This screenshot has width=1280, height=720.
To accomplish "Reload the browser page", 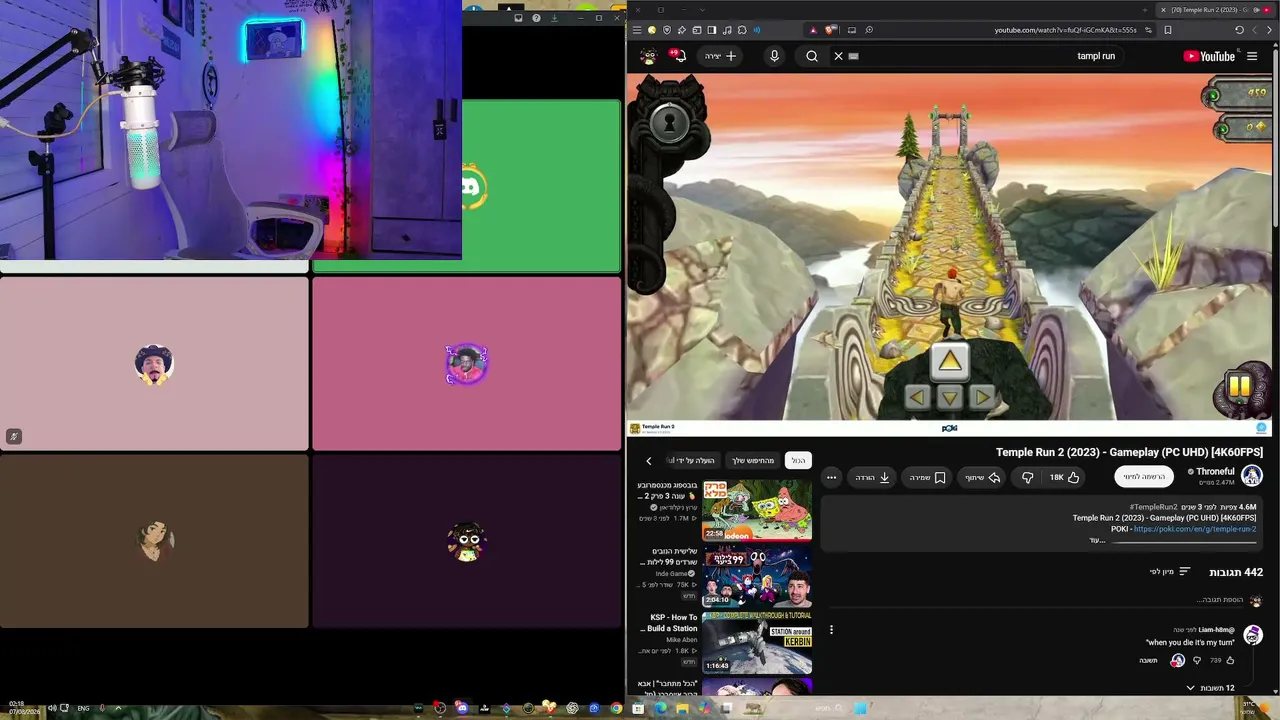I will click(1239, 30).
